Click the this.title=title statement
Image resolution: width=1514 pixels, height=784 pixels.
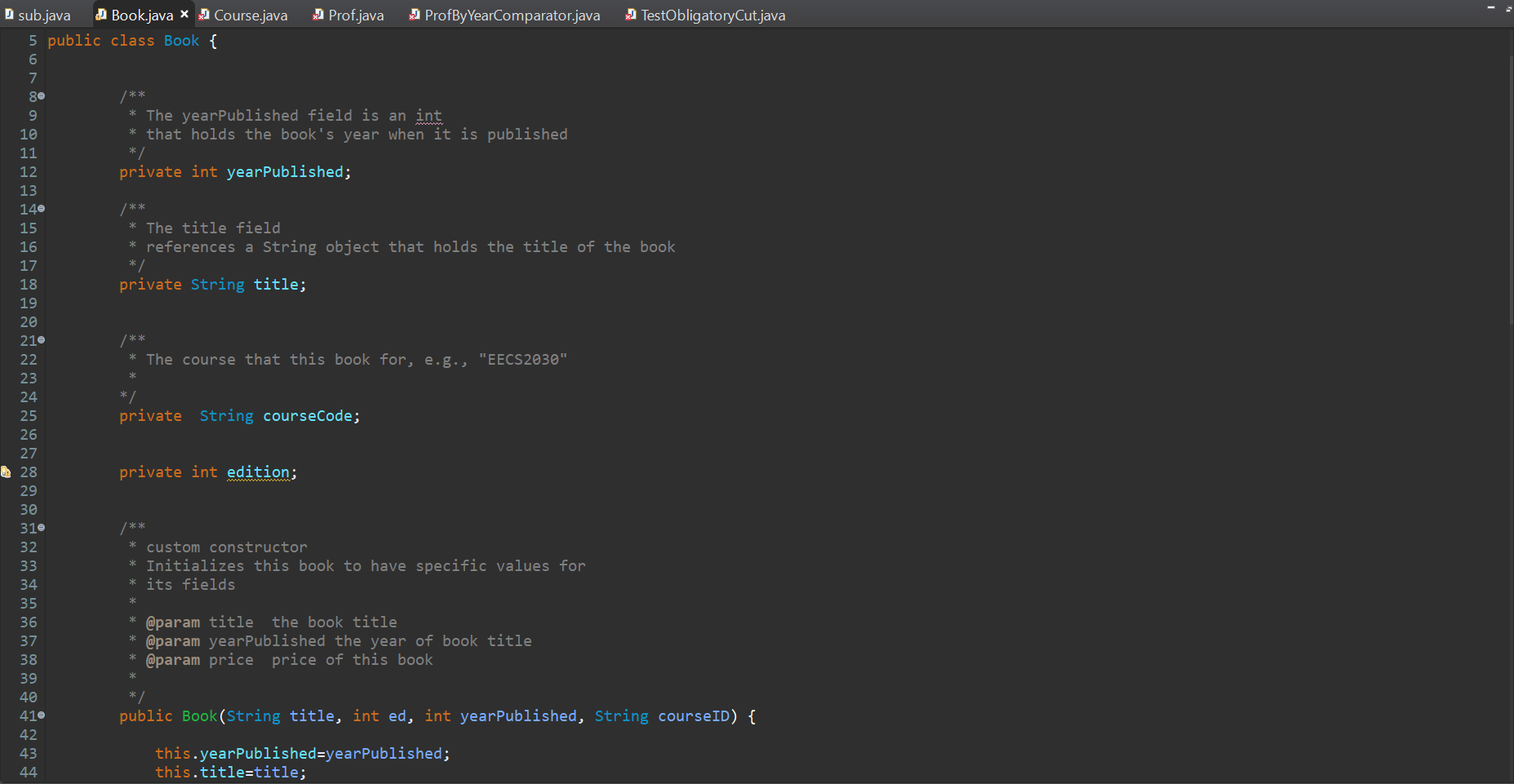231,773
